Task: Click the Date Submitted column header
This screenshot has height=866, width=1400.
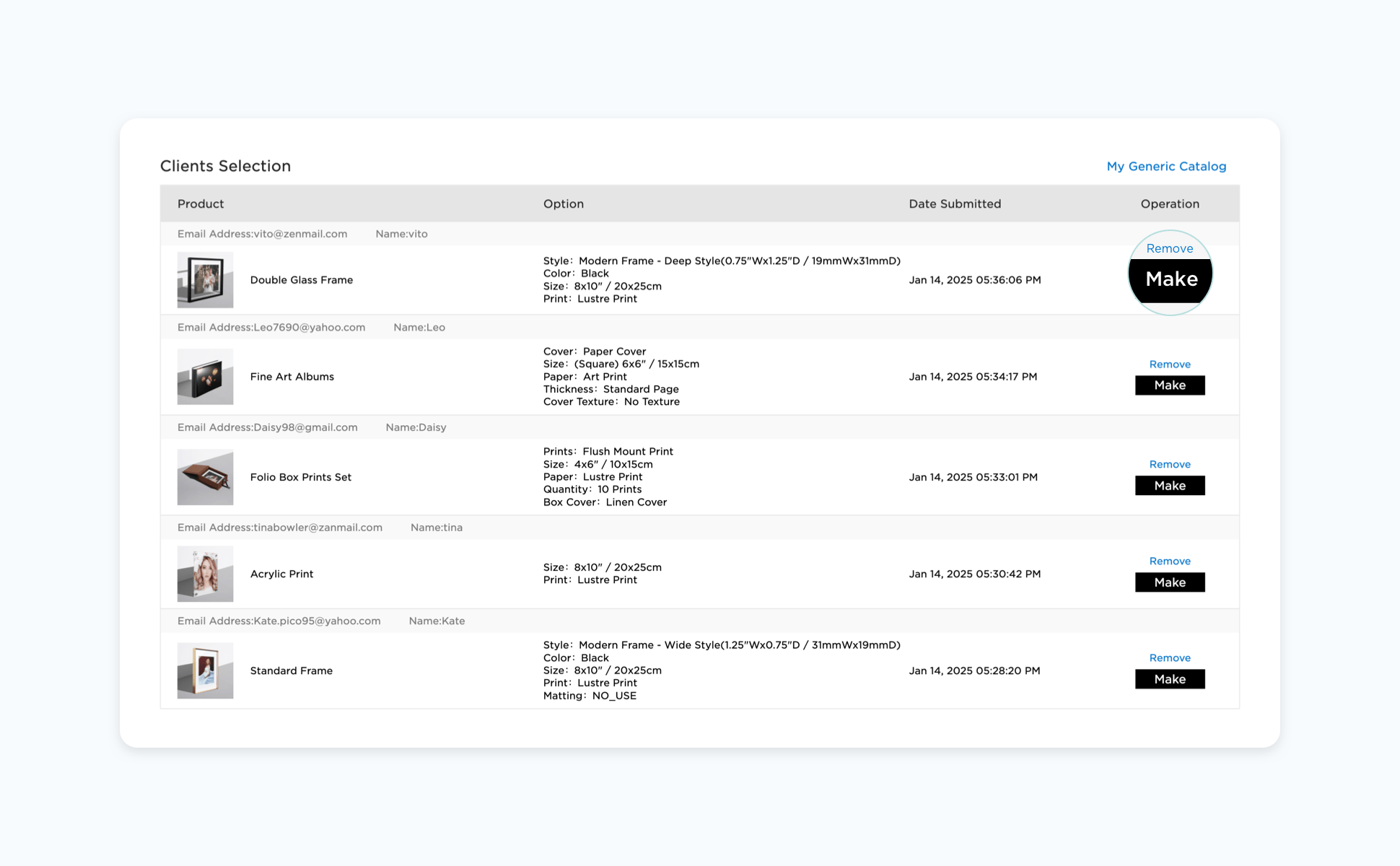Action: pos(954,204)
